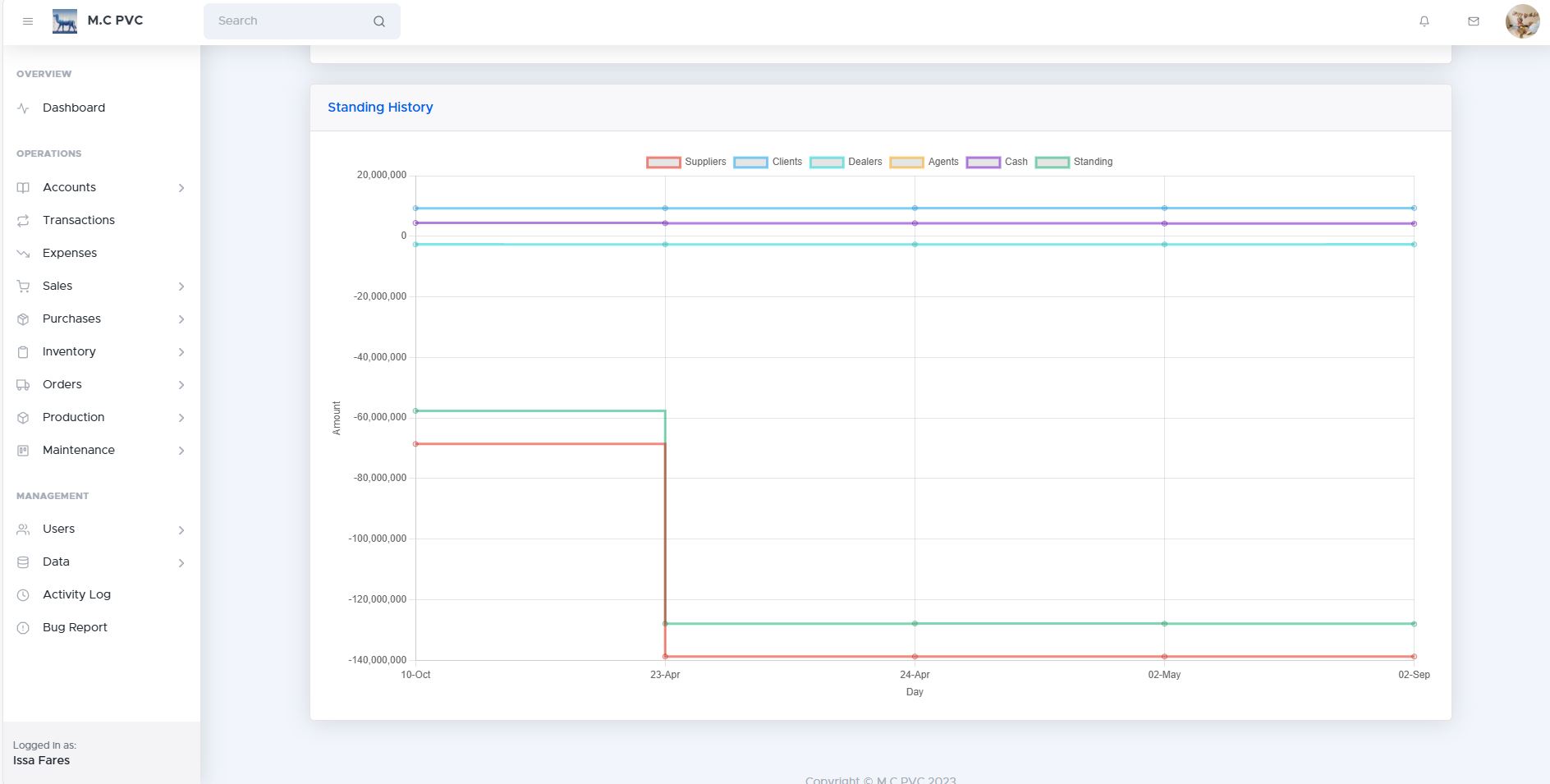Open the notifications bell

click(1424, 21)
